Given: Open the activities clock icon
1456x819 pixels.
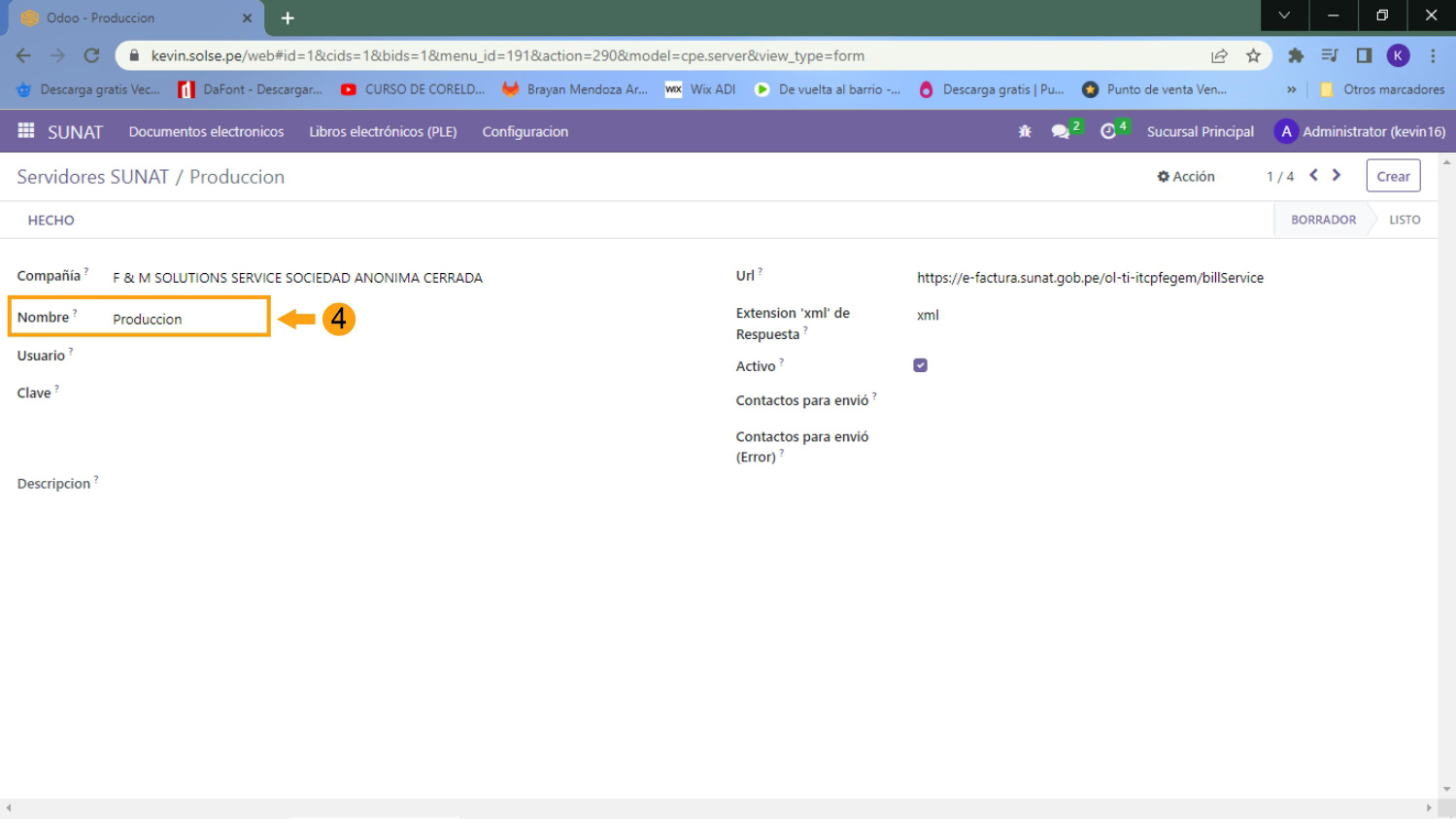Looking at the screenshot, I should point(1108,131).
